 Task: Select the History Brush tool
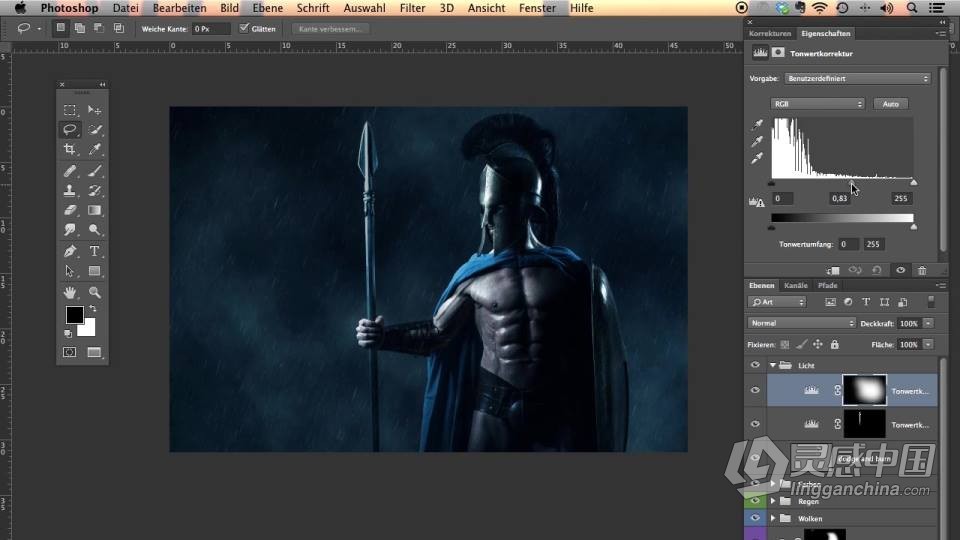click(94, 190)
